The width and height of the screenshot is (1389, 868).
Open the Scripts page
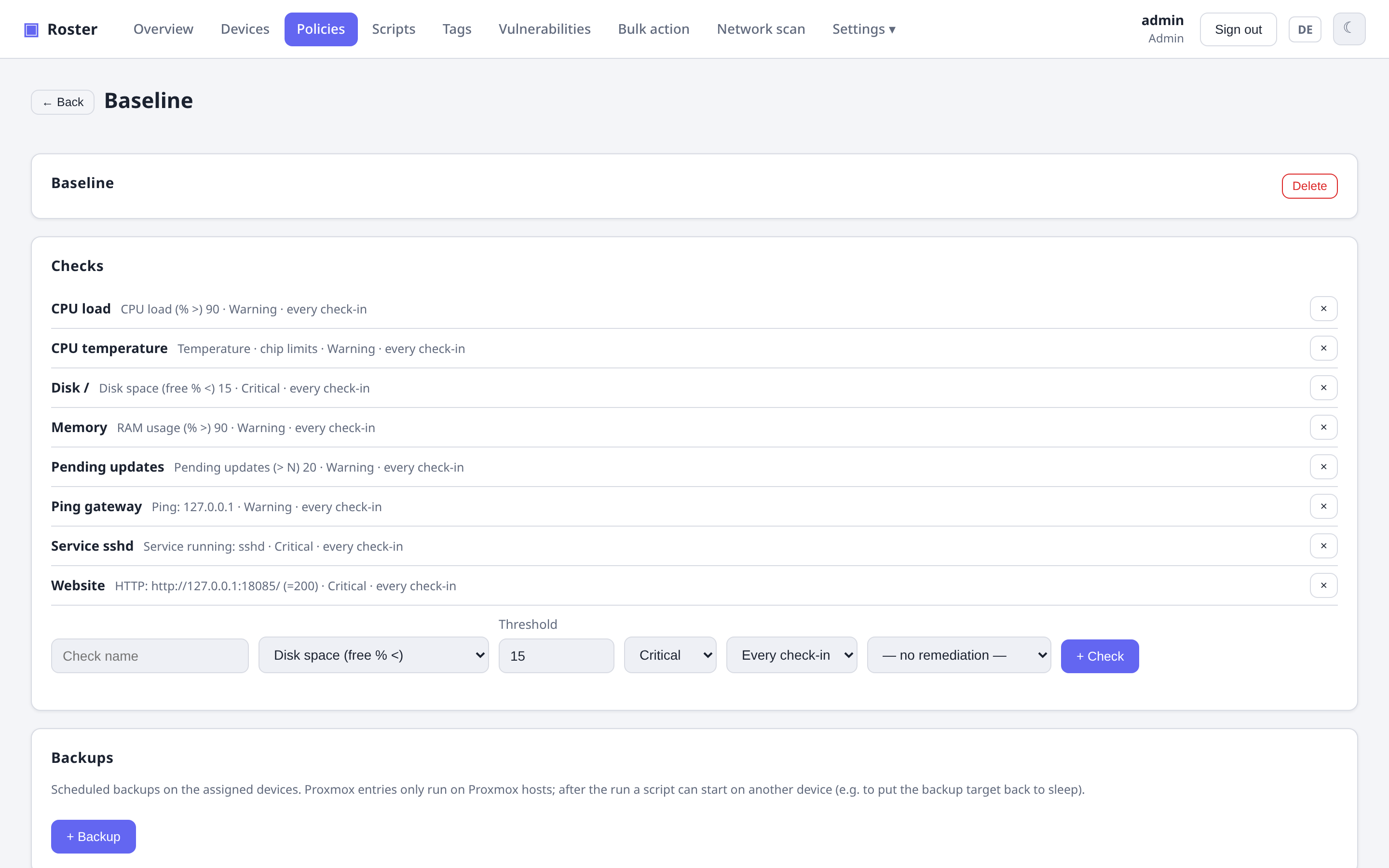[394, 29]
